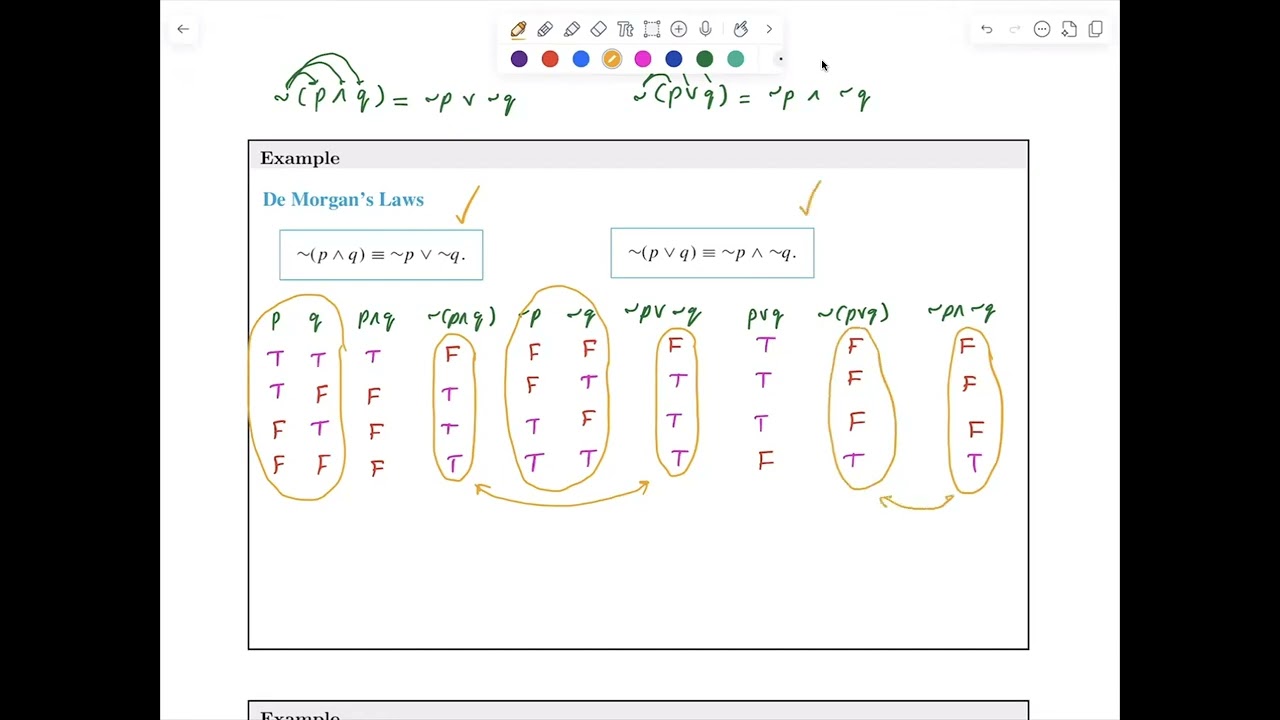Viewport: 1280px width, 720px height.
Task: Select the active orange pen color
Action: (x=612, y=59)
